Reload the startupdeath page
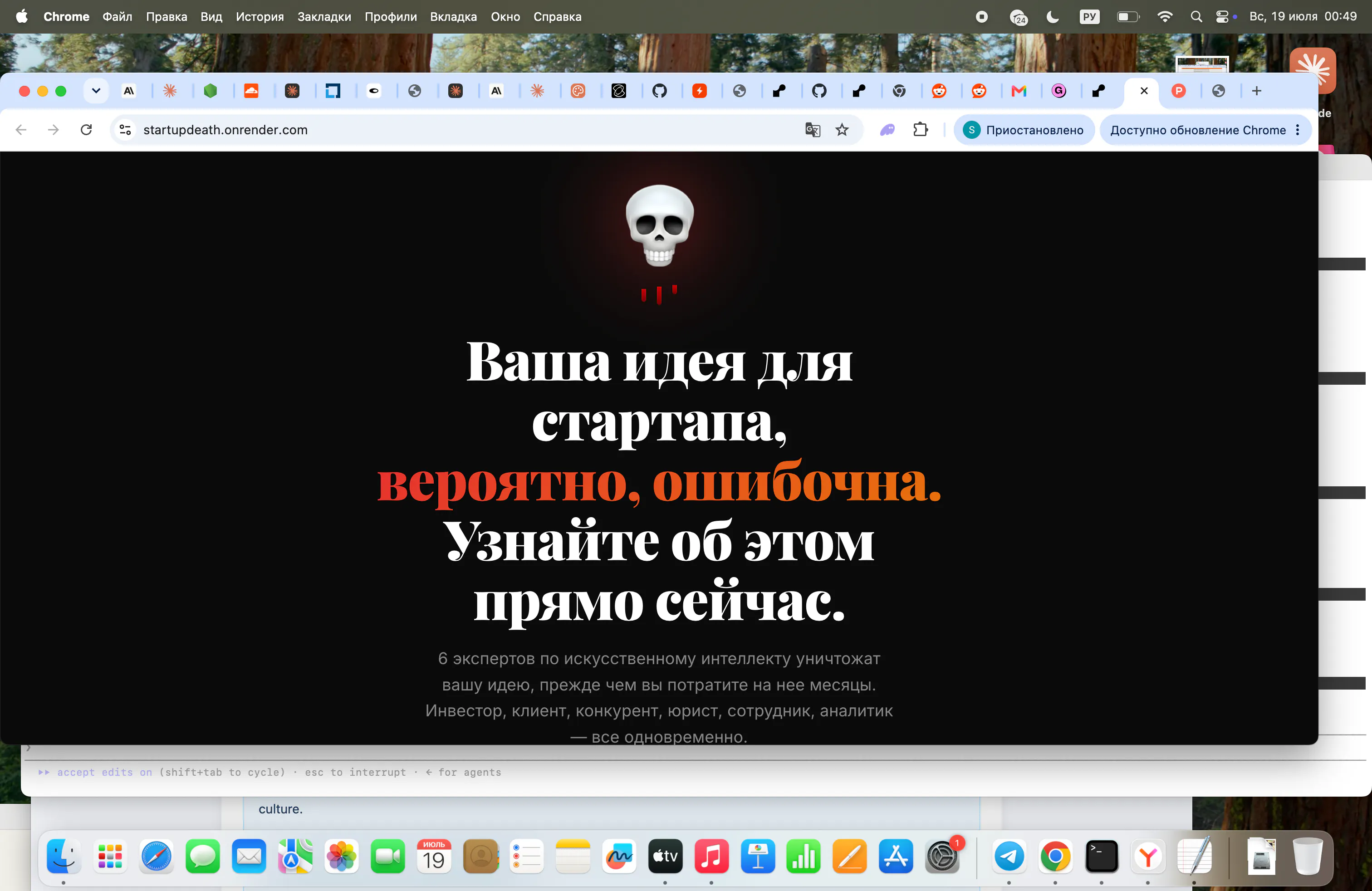Screen dimensions: 1372x891 tap(87, 130)
